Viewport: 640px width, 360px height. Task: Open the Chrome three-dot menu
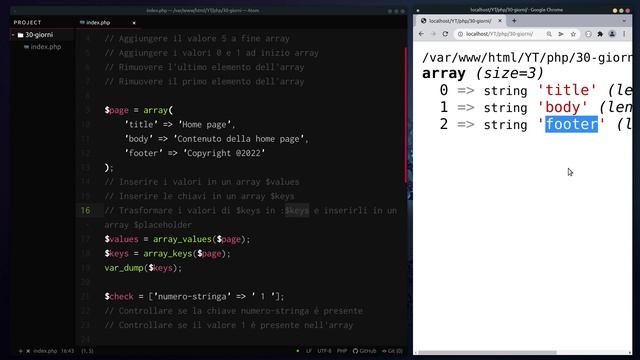pyautogui.click(x=624, y=34)
